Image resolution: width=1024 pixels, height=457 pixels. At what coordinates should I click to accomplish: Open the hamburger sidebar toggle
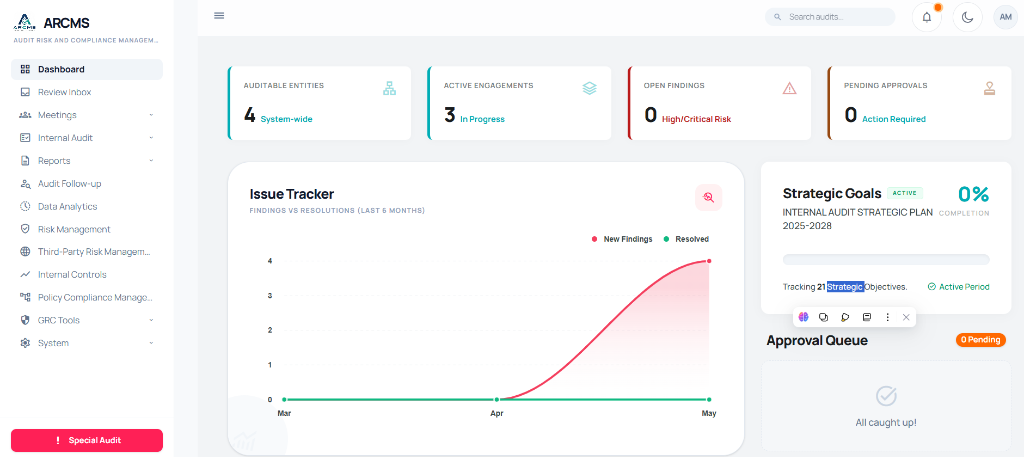tap(219, 16)
